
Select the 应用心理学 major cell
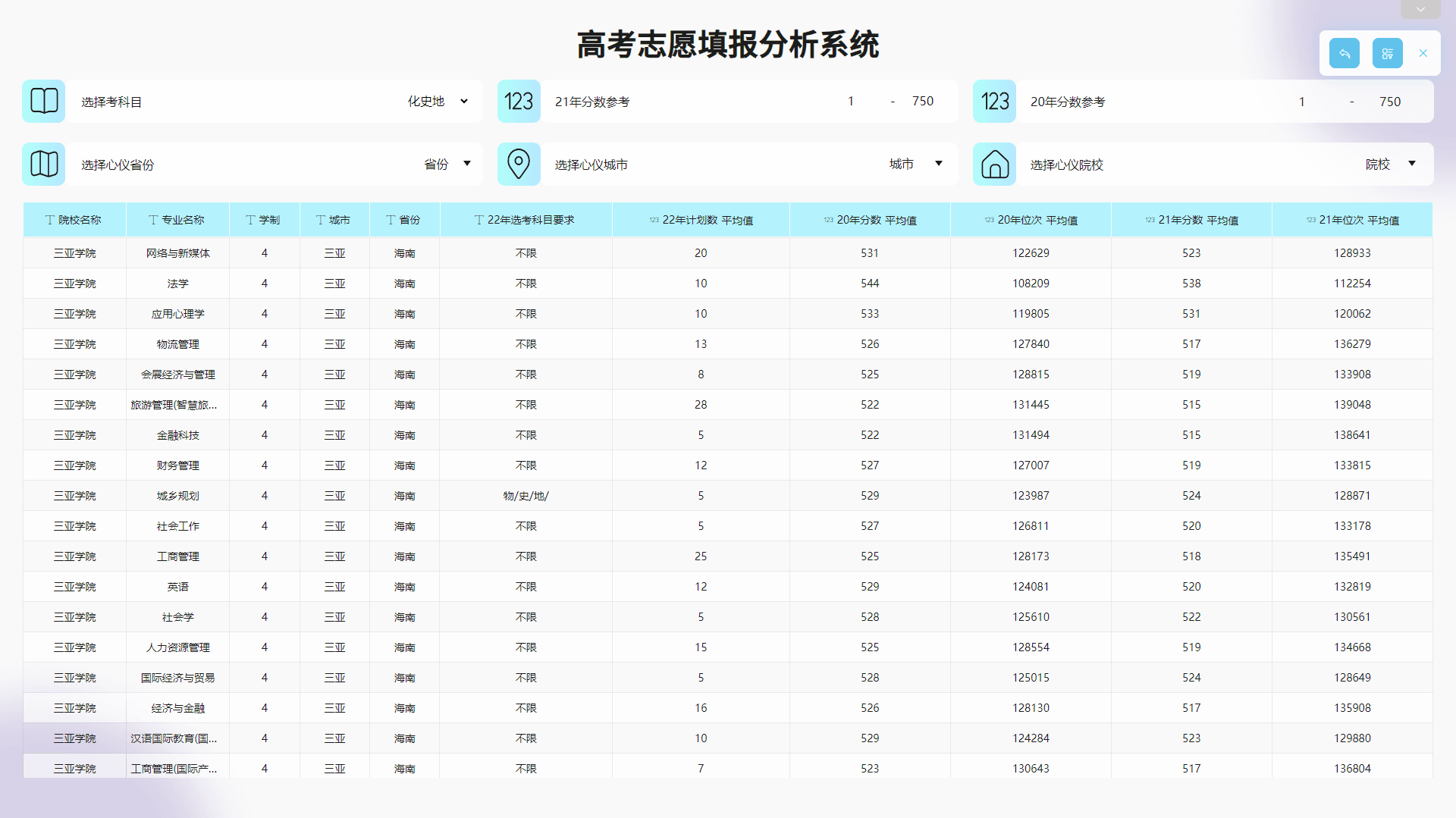(177, 314)
